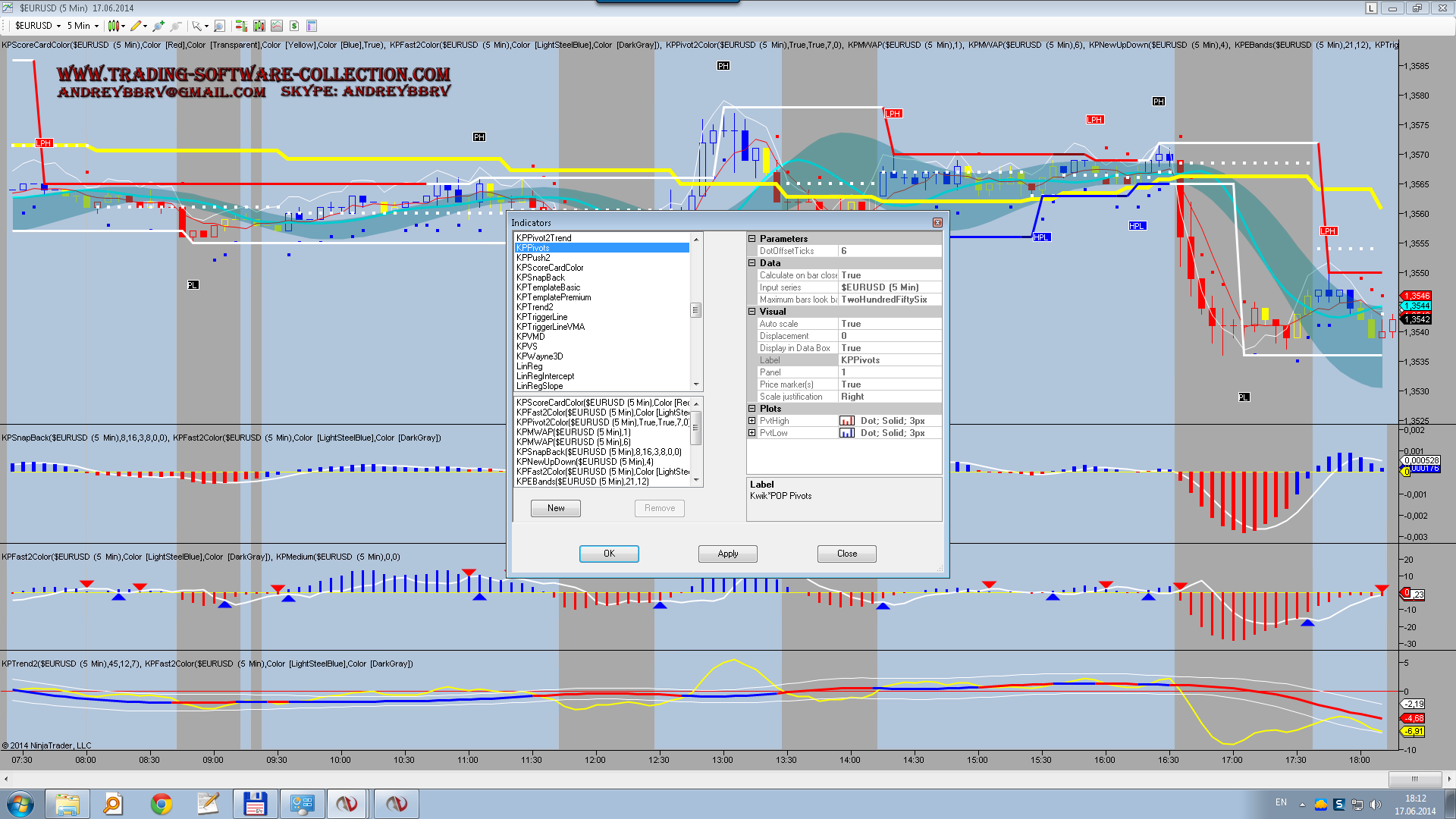Screen dimensions: 1456x819
Task: Open the Chart Trader toolbar icon
Action: coord(241,26)
